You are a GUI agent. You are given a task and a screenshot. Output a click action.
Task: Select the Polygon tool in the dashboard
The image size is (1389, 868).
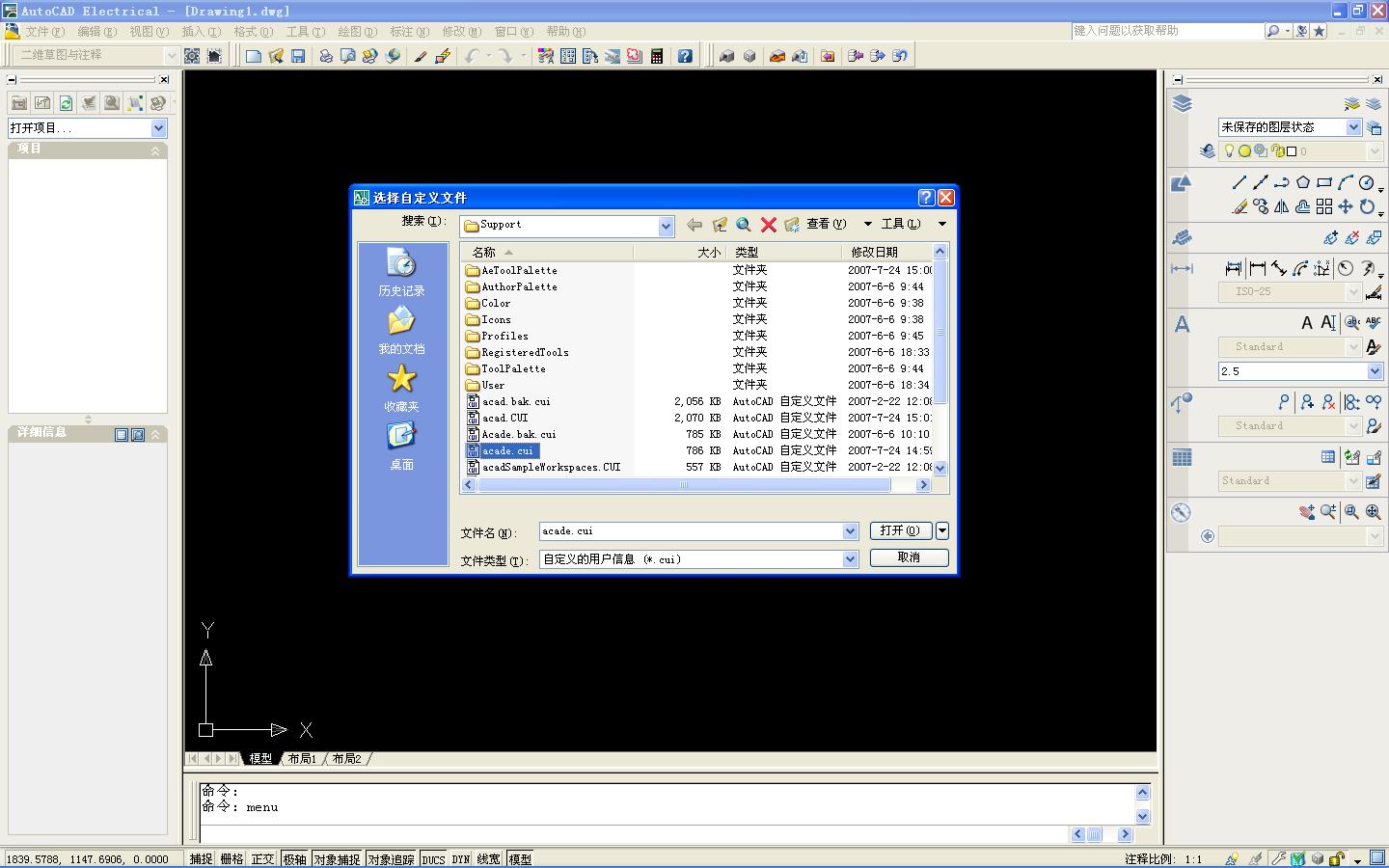pos(1303,182)
